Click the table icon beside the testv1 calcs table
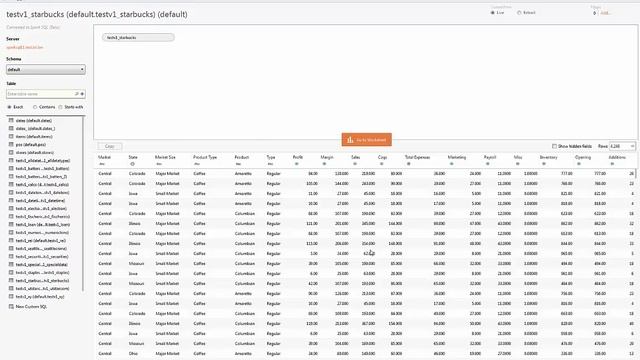The width and height of the screenshot is (640, 360). pyautogui.click(x=11, y=184)
